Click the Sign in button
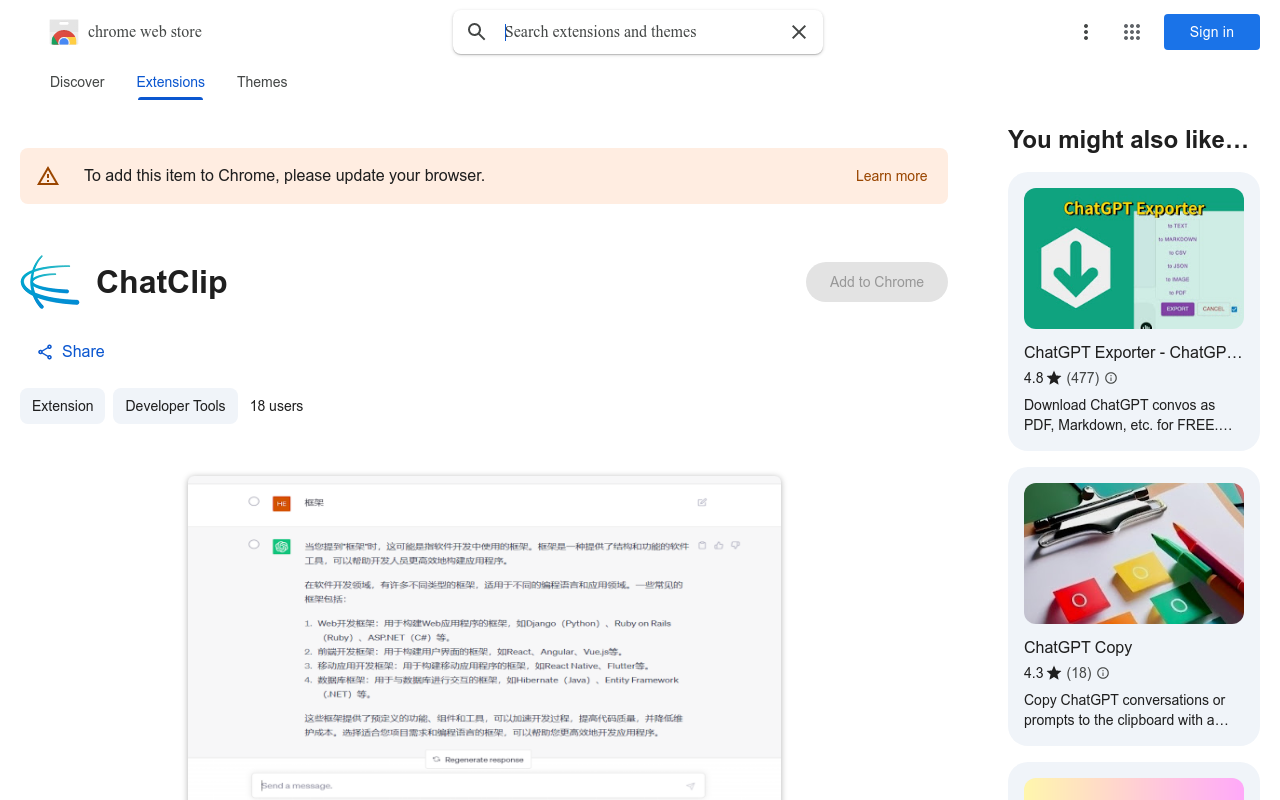 click(x=1212, y=32)
